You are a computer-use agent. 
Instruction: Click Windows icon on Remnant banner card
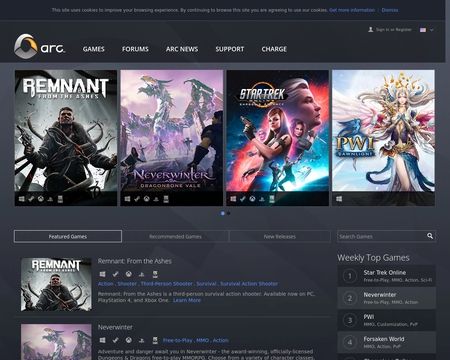(22, 199)
